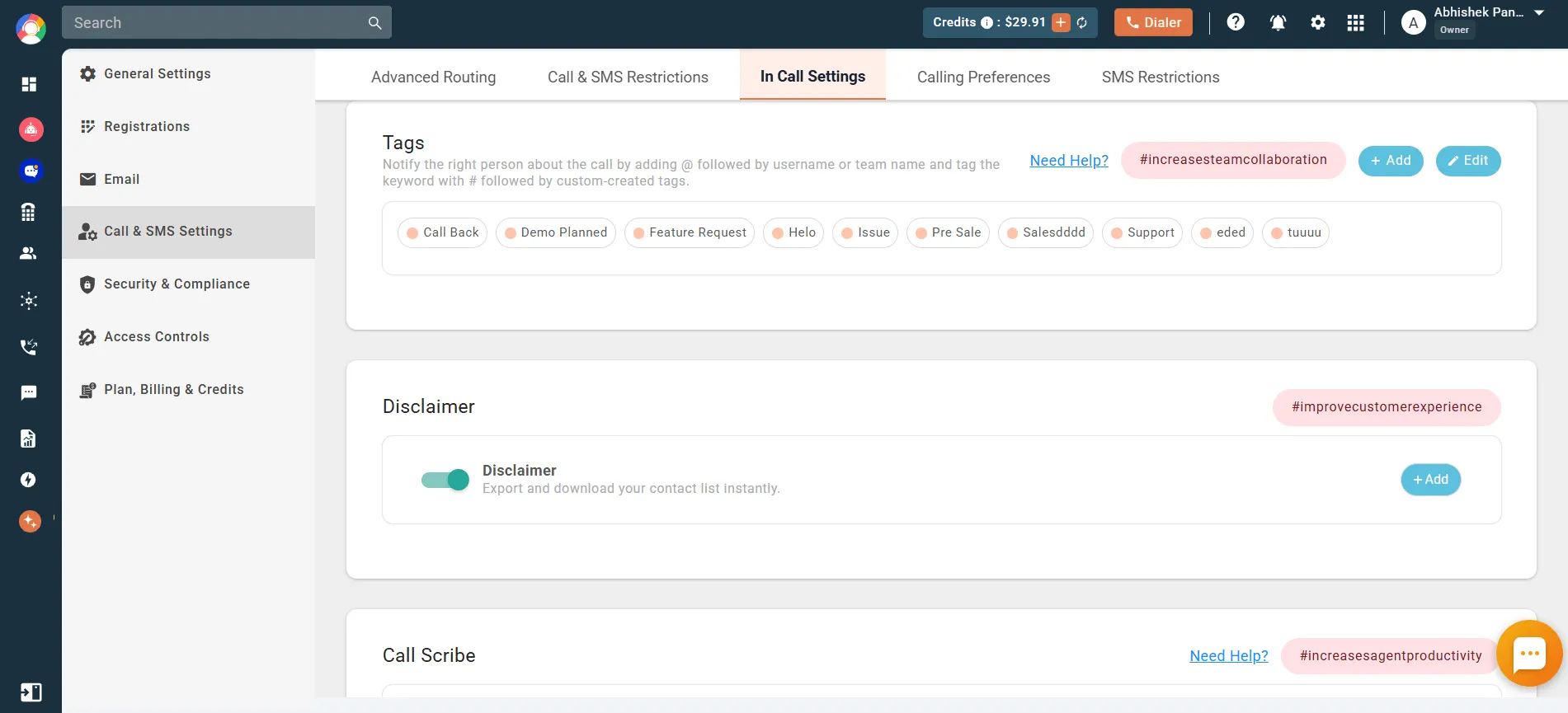Click the credits info icon

[986, 22]
